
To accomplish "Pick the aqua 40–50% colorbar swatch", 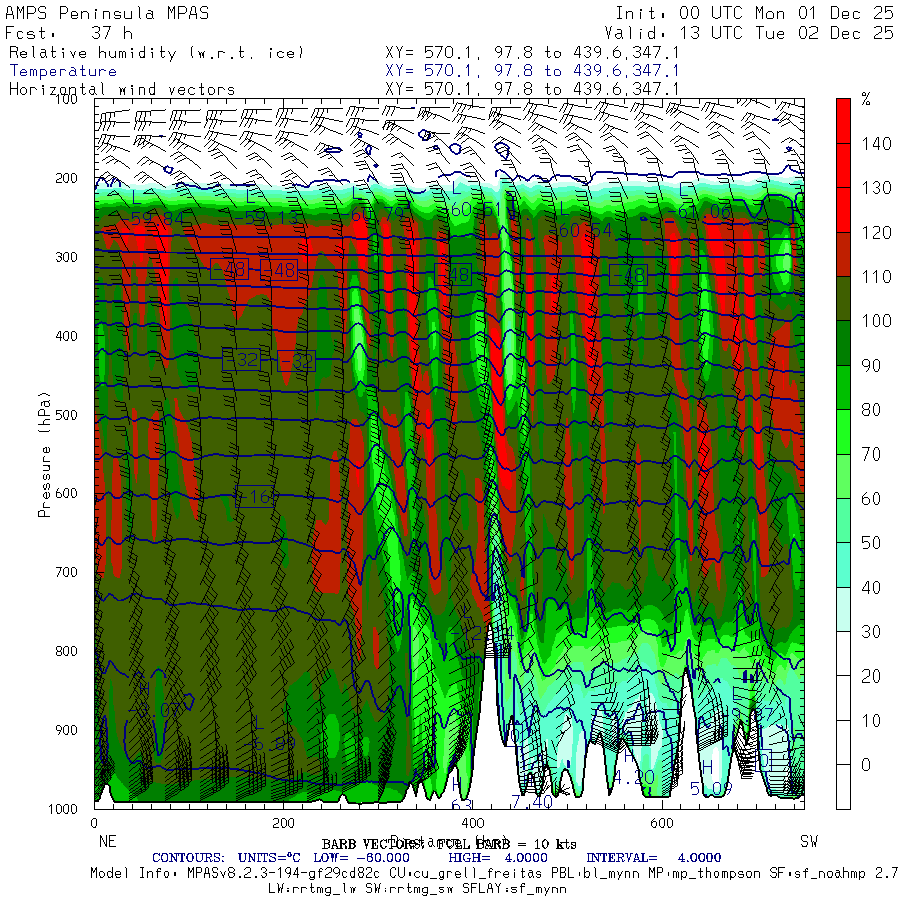I will 843,565.
